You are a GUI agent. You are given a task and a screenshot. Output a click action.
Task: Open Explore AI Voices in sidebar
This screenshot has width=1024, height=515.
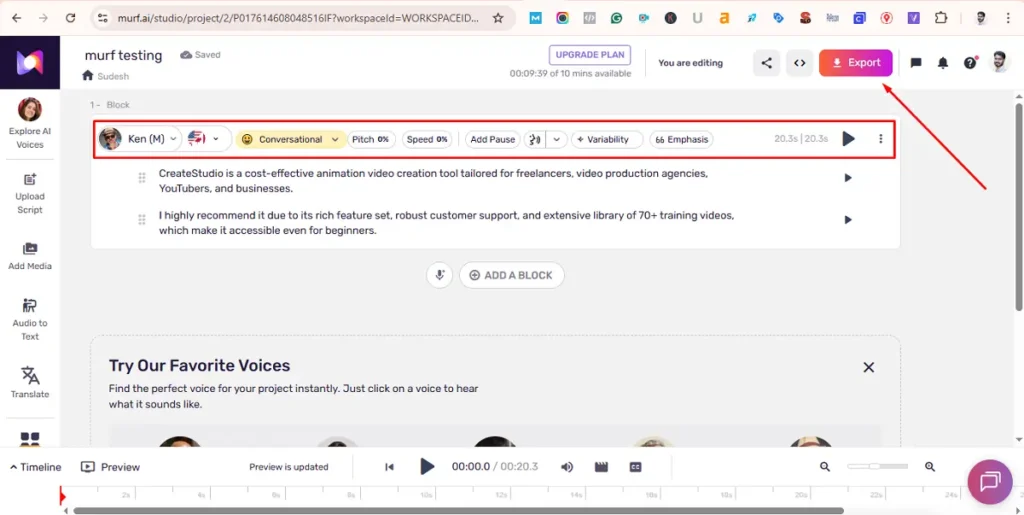pos(29,124)
